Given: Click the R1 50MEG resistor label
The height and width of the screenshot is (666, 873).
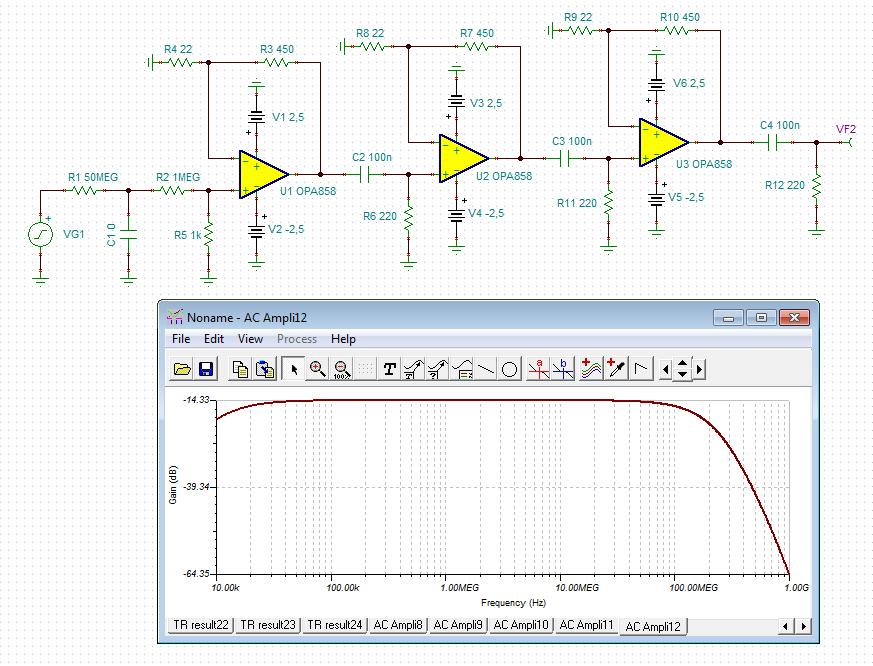Looking at the screenshot, I should tap(93, 177).
